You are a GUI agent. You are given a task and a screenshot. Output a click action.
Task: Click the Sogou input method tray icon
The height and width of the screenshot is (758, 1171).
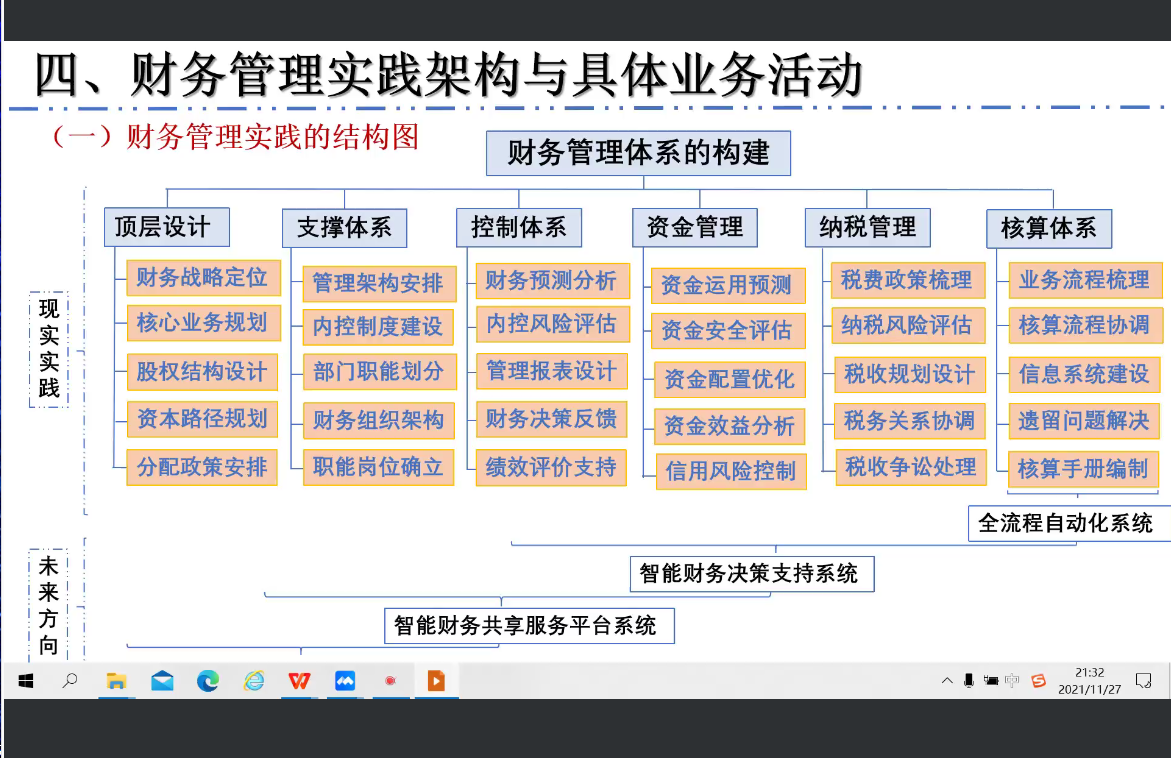(x=1038, y=681)
